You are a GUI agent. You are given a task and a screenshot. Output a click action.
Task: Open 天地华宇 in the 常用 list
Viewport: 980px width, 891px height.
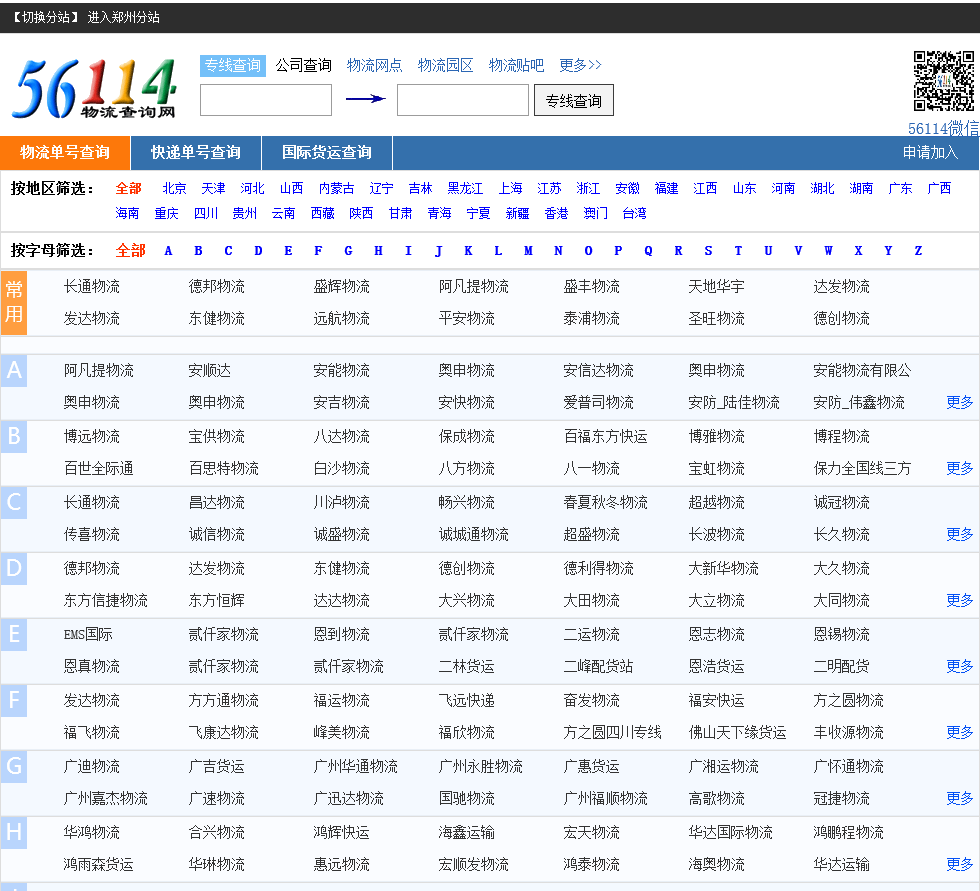coord(716,287)
